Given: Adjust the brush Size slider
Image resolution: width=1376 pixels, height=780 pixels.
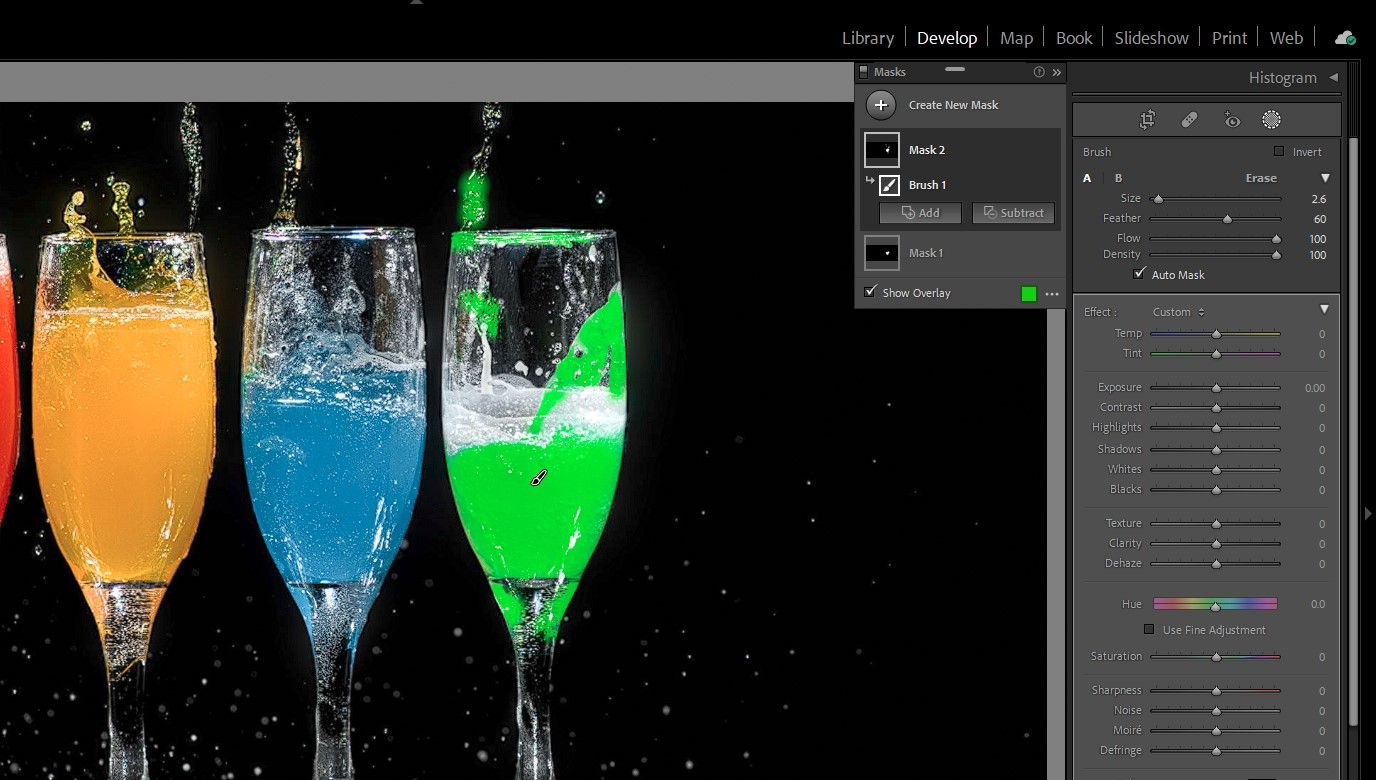Looking at the screenshot, I should pos(1215,199).
